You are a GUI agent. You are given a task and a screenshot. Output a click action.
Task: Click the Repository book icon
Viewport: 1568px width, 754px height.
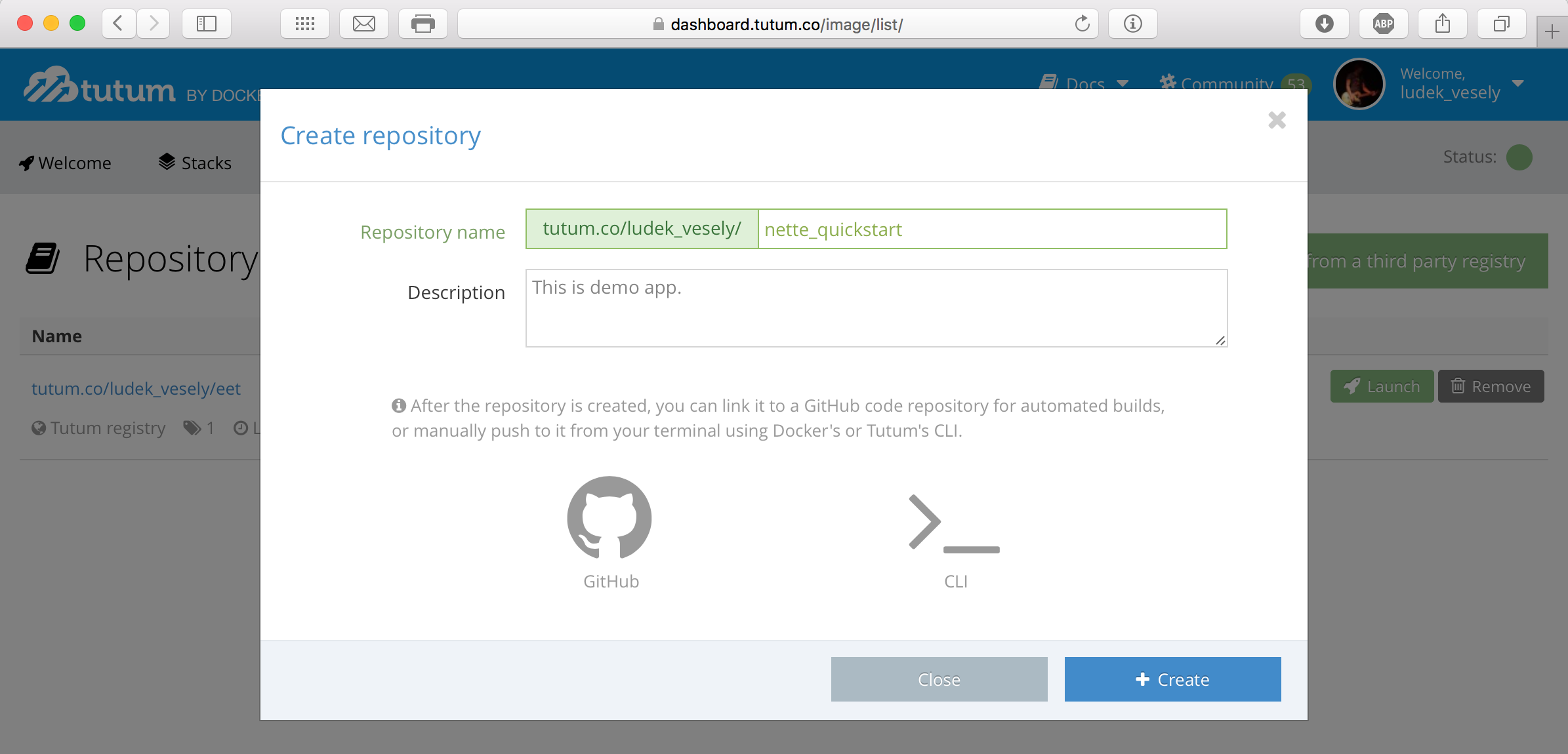(x=43, y=258)
